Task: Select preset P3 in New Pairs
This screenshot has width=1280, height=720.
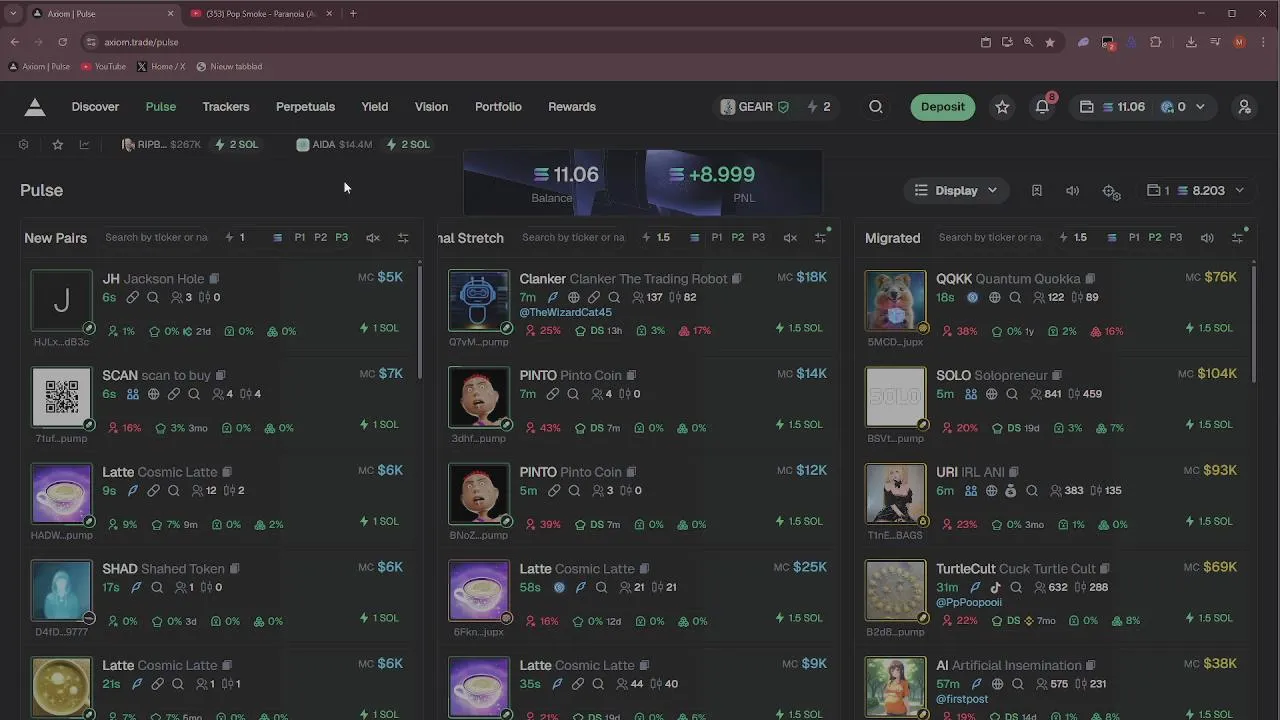Action: pyautogui.click(x=342, y=238)
